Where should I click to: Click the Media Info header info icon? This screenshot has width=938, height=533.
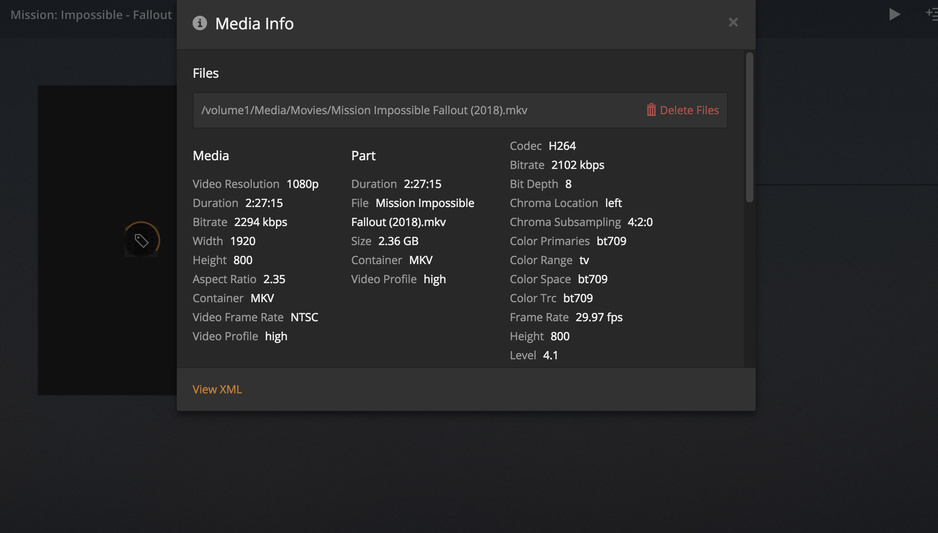[x=200, y=23]
